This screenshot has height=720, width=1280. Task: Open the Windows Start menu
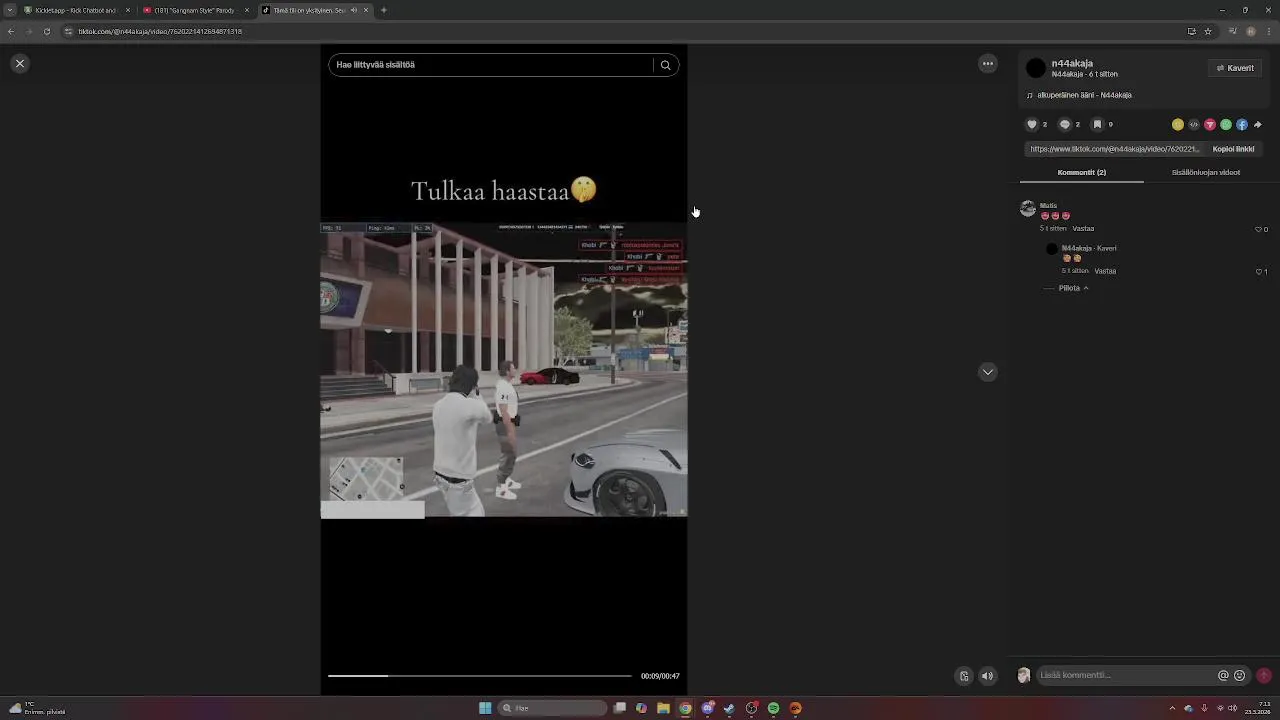coord(485,708)
